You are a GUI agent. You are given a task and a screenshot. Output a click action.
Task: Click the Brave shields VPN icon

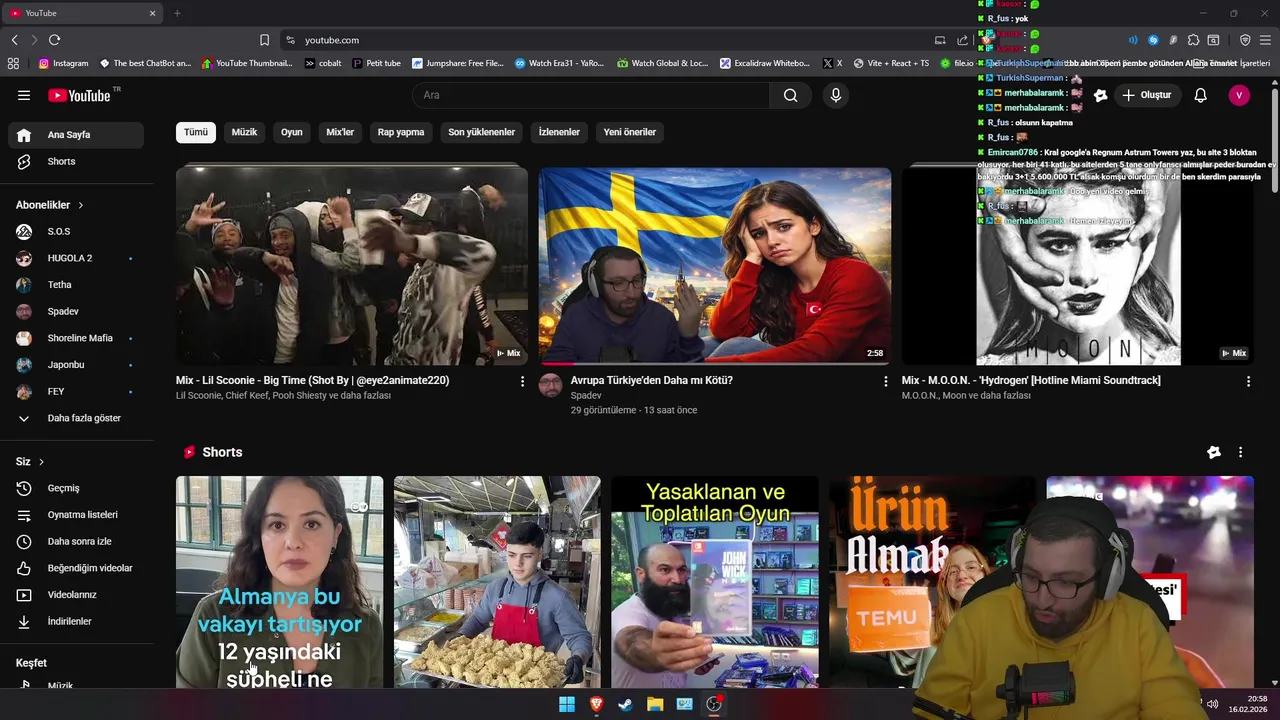coord(1245,40)
